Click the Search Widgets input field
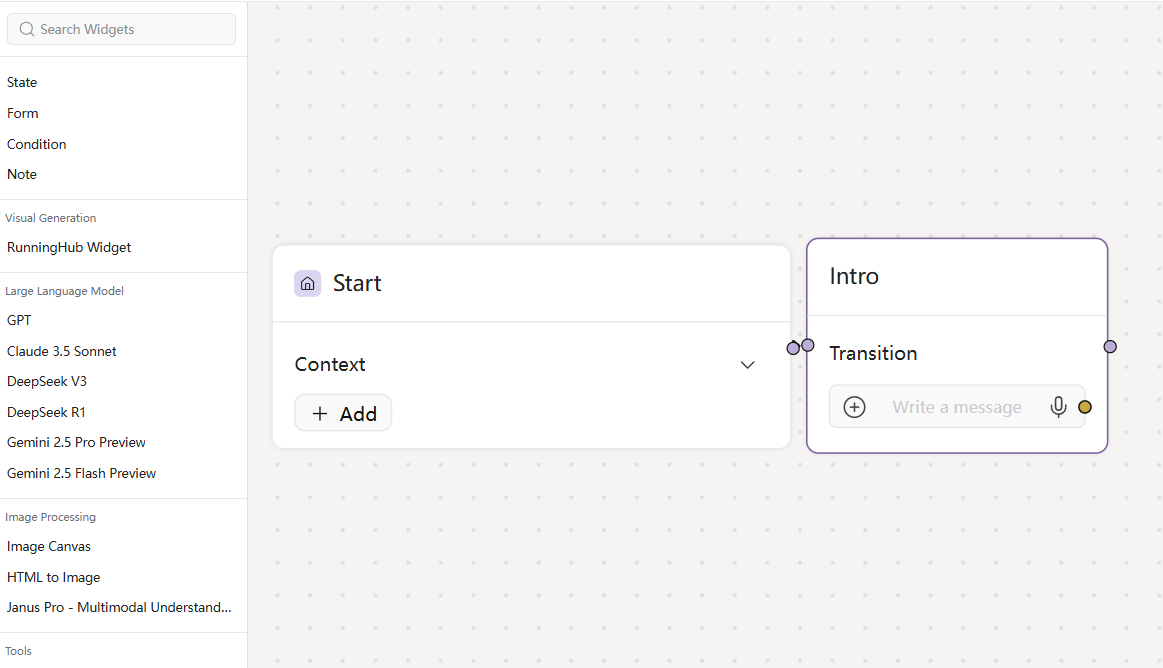The height and width of the screenshot is (668, 1163). click(x=122, y=29)
